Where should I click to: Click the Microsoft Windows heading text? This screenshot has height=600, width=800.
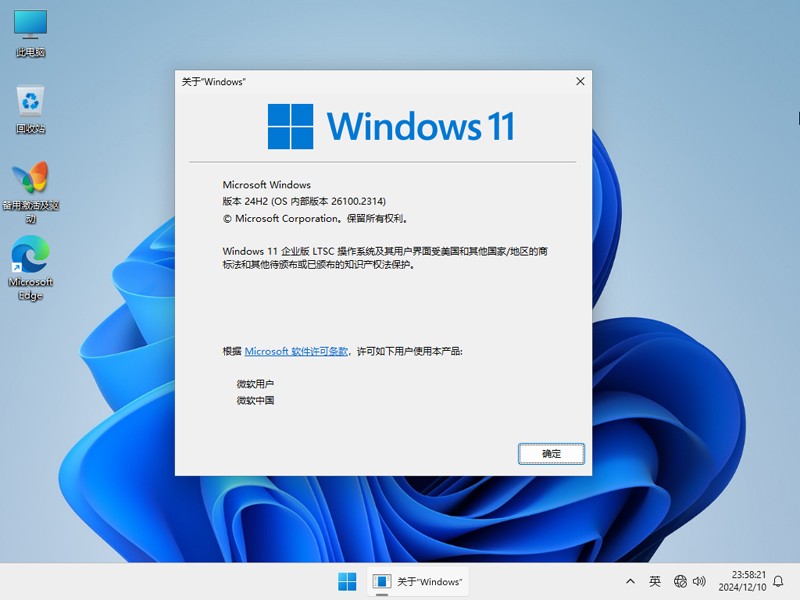point(266,185)
